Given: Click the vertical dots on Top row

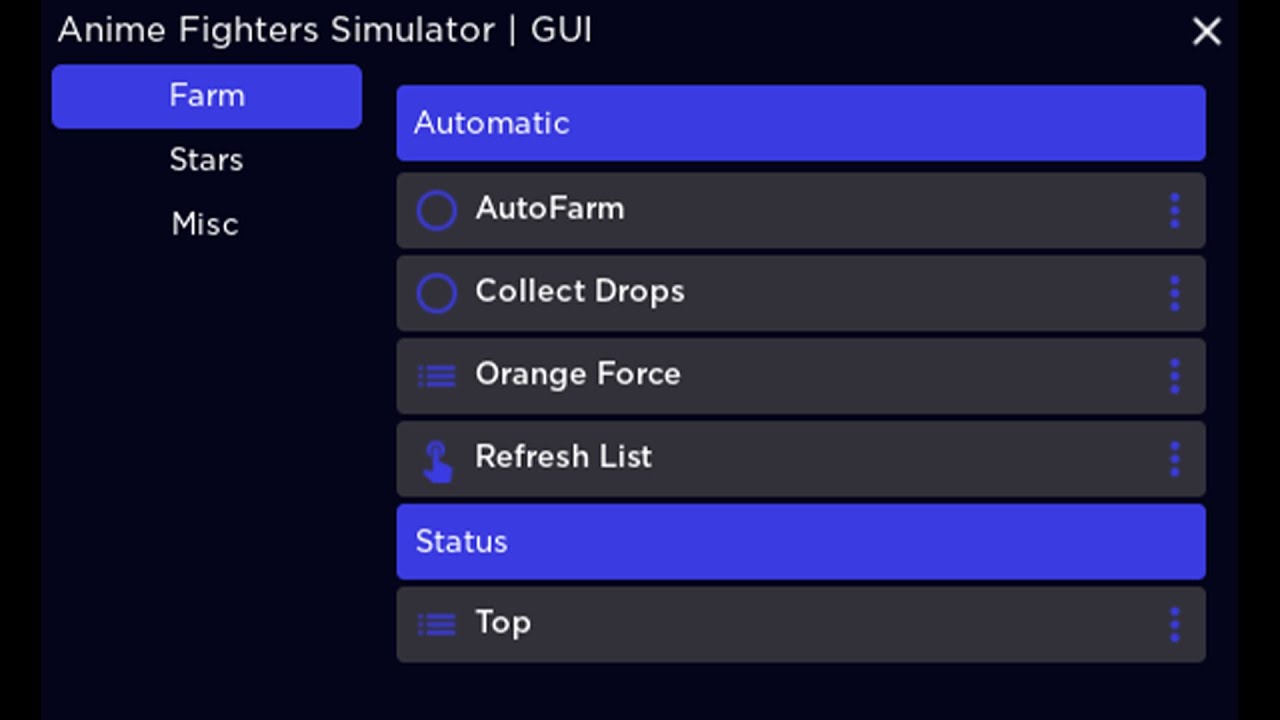Looking at the screenshot, I should pyautogui.click(x=1174, y=625).
